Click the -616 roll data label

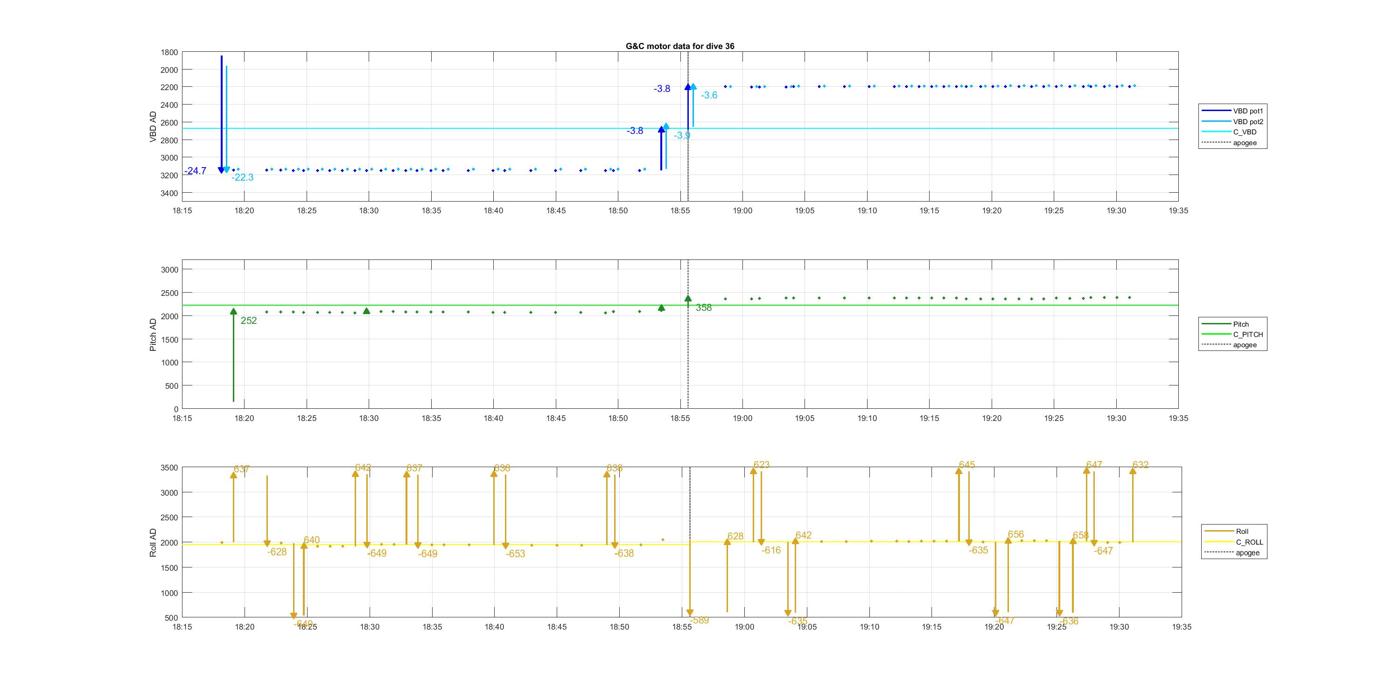point(771,550)
